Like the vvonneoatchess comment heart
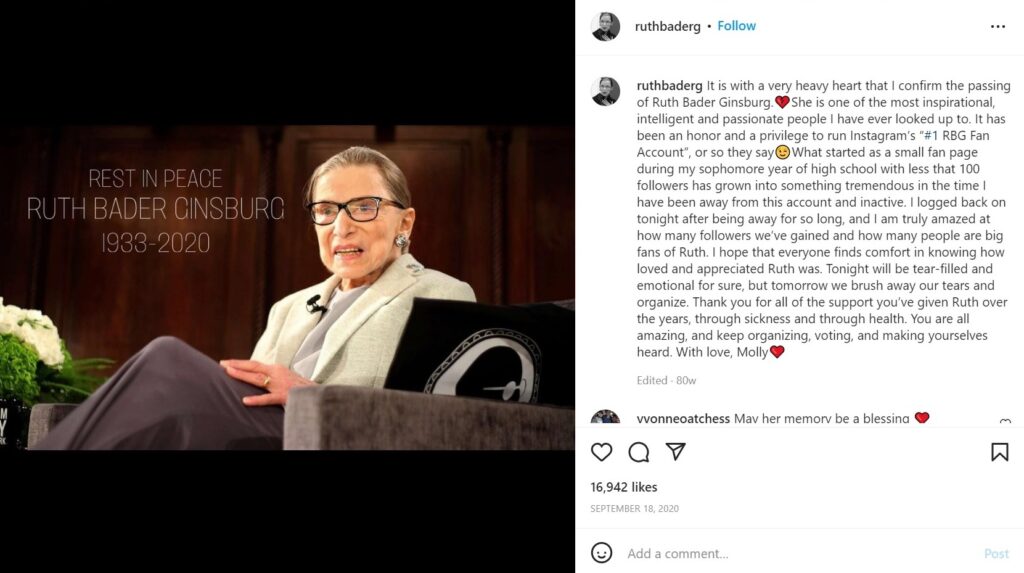Viewport: 1024px width, 573px height. click(1005, 421)
